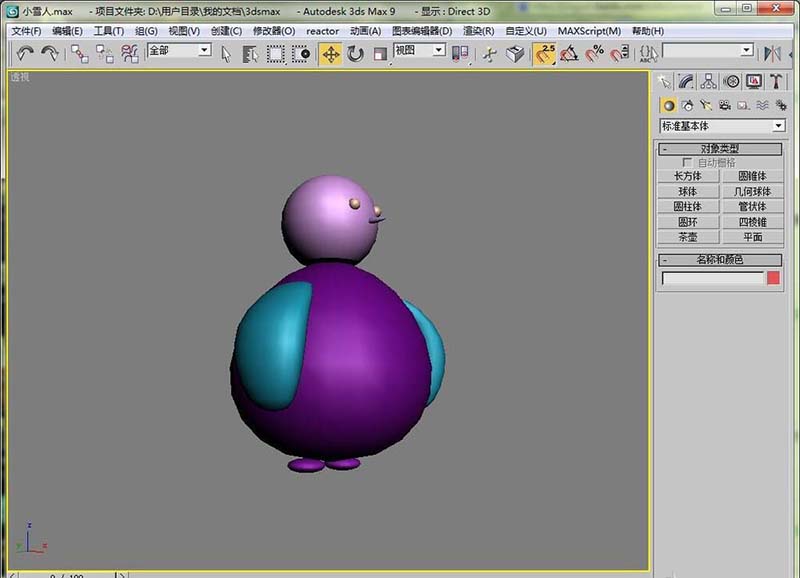Click the Shapes category icon
The height and width of the screenshot is (578, 800).
point(688,105)
